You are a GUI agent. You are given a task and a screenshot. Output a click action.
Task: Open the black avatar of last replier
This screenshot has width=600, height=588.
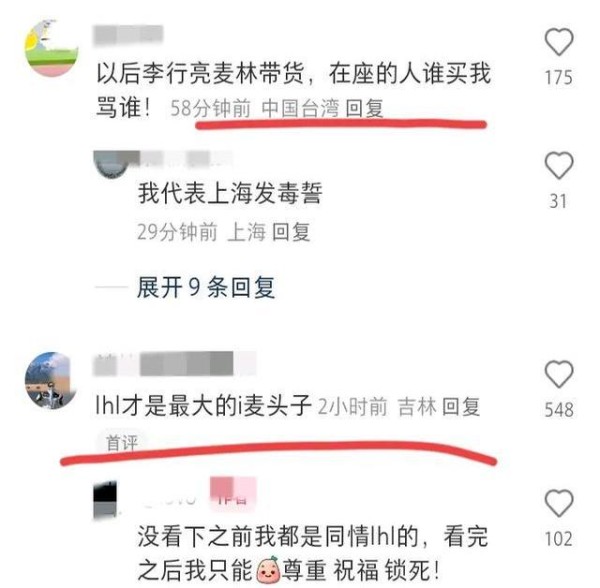[x=105, y=500]
